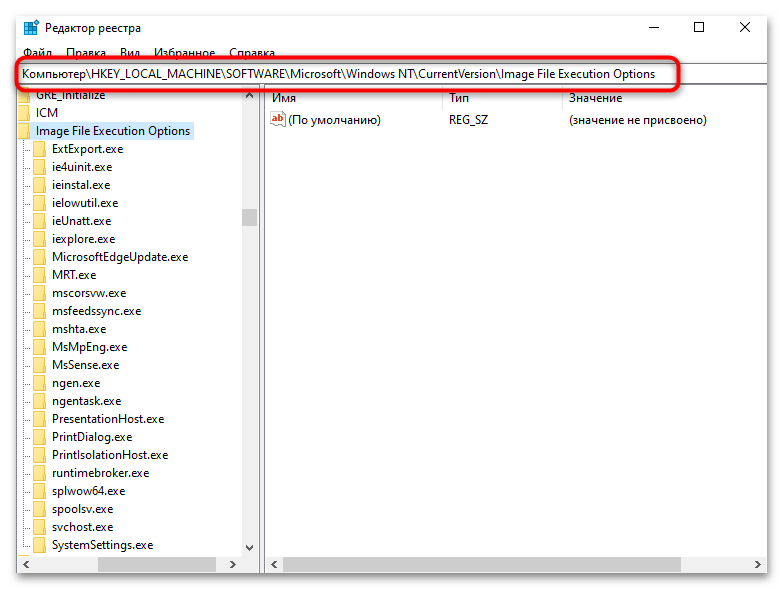This screenshot has height=589, width=783.
Task: Click values pane horizontal scrollbar thumb
Action: (482, 565)
